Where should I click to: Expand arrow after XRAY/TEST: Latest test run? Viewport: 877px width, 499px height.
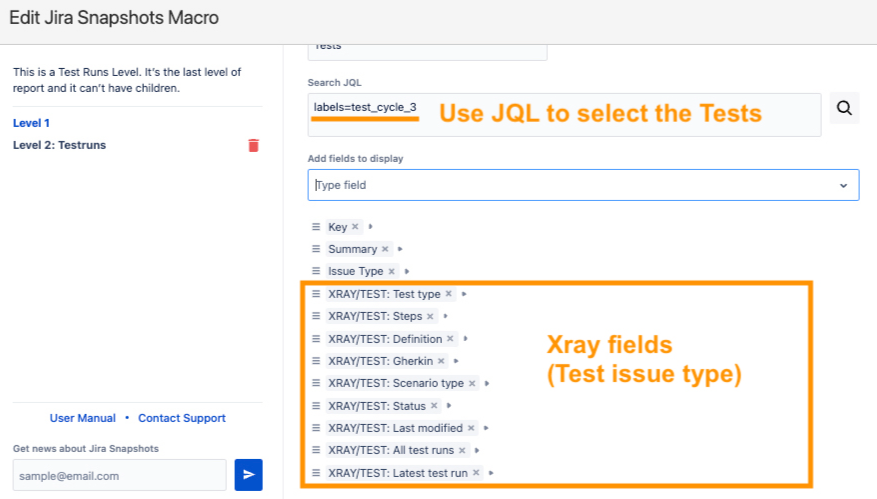(491, 473)
